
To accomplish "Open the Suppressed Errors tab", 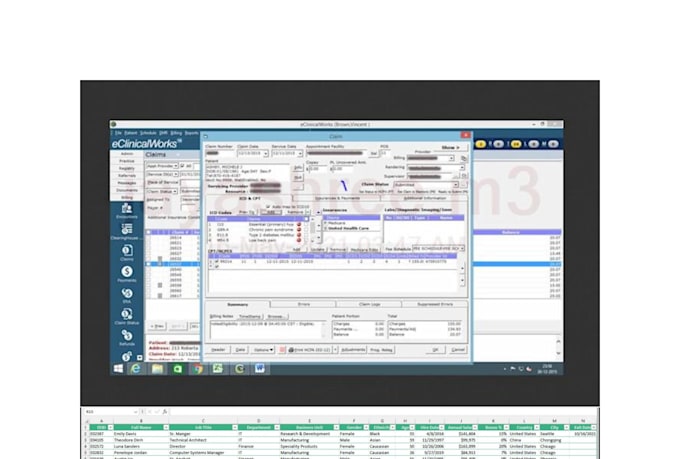I will [435, 304].
